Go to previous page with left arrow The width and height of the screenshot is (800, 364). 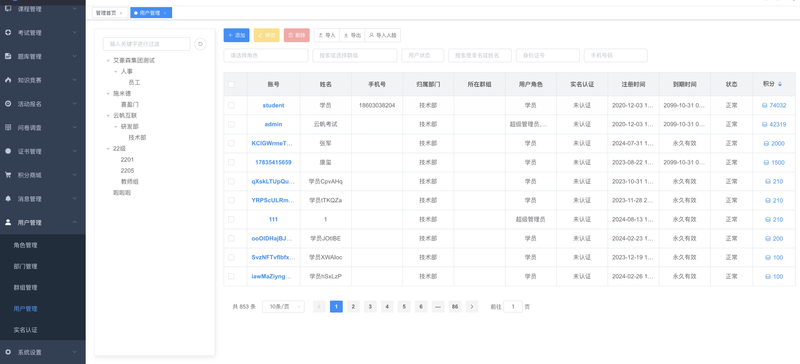(x=319, y=306)
